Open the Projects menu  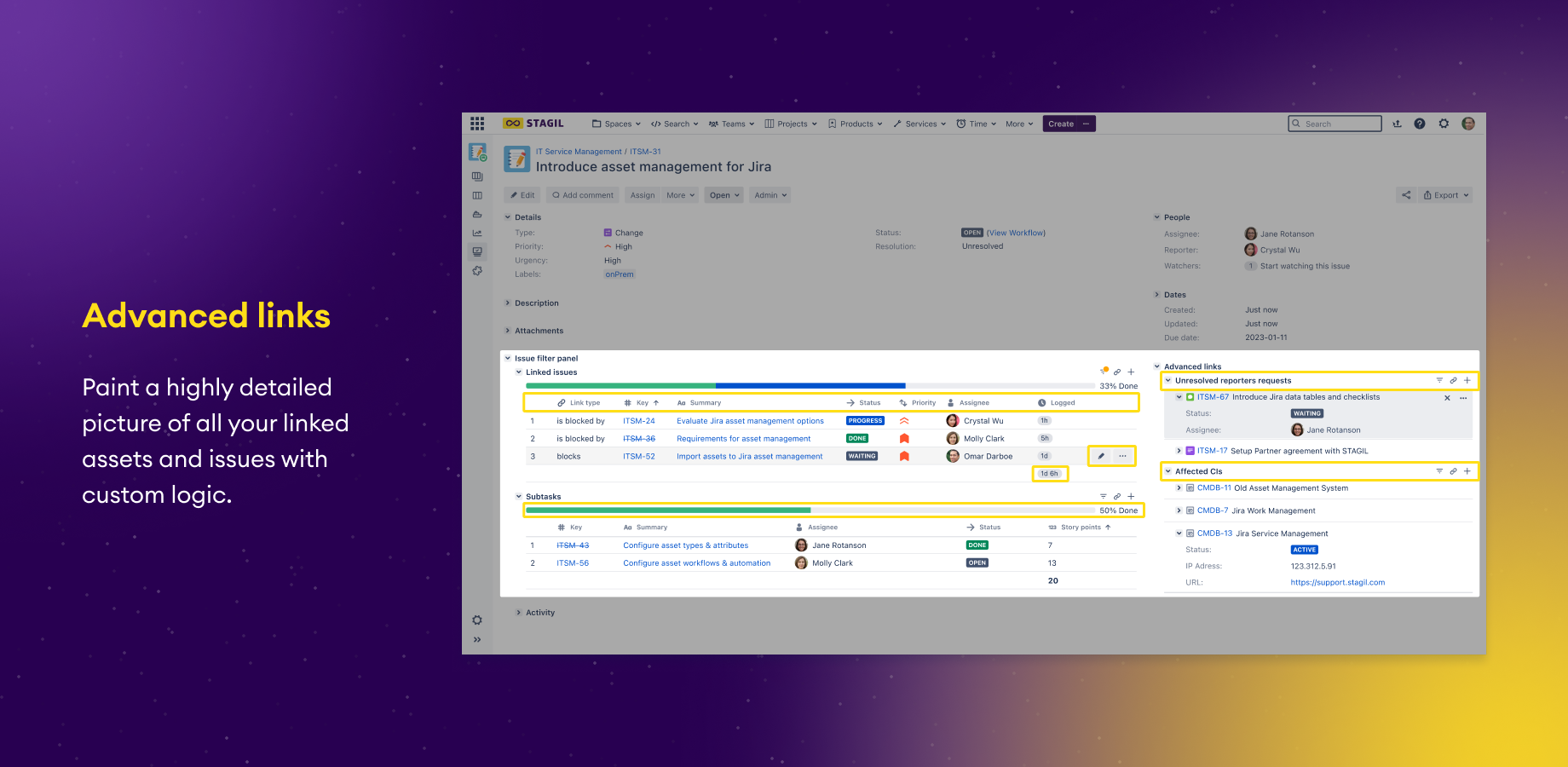[x=789, y=123]
